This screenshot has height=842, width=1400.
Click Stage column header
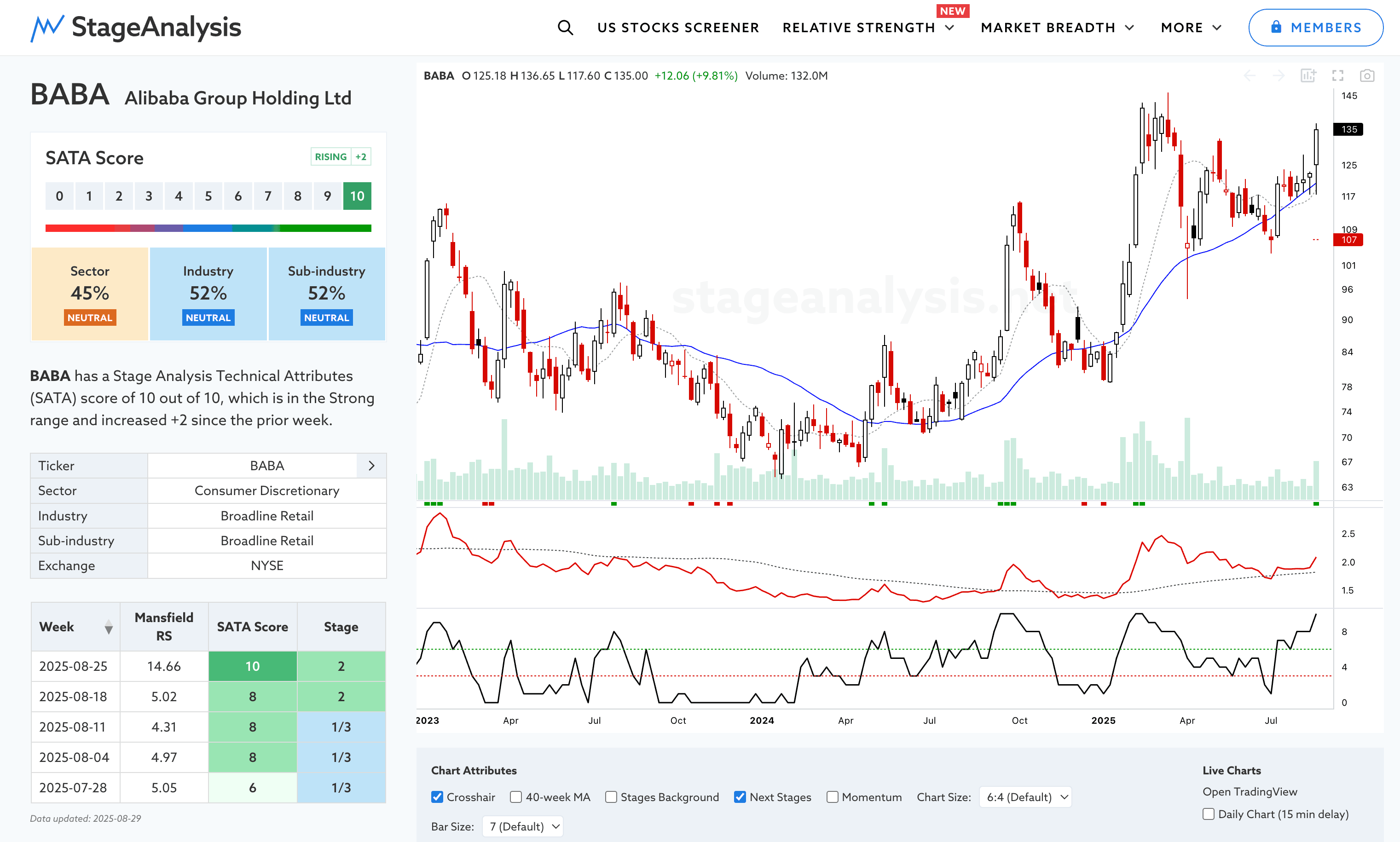tap(341, 627)
